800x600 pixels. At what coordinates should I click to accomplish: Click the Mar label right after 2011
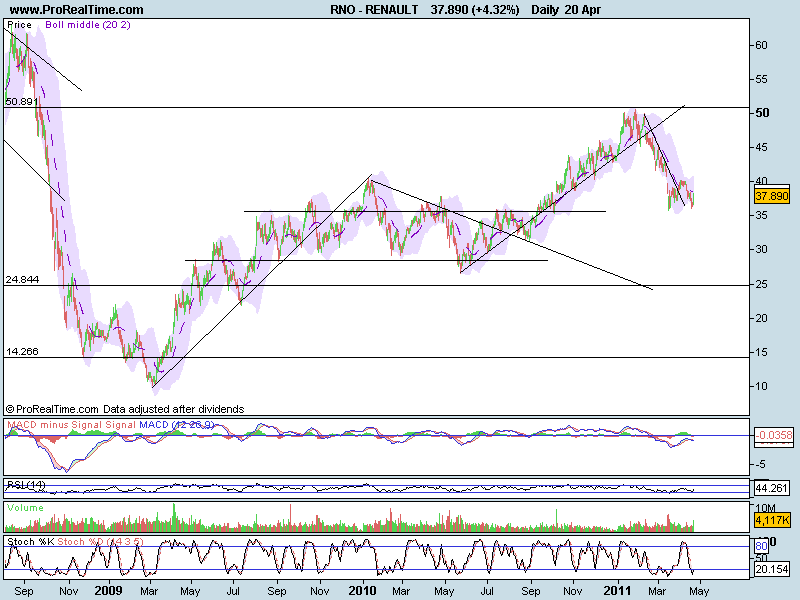pos(657,591)
